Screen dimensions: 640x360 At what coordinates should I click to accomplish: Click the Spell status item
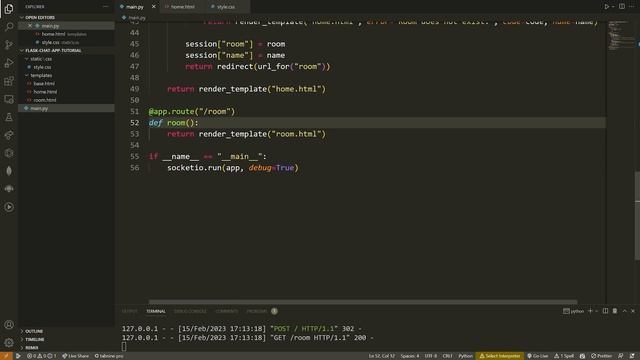564,356
